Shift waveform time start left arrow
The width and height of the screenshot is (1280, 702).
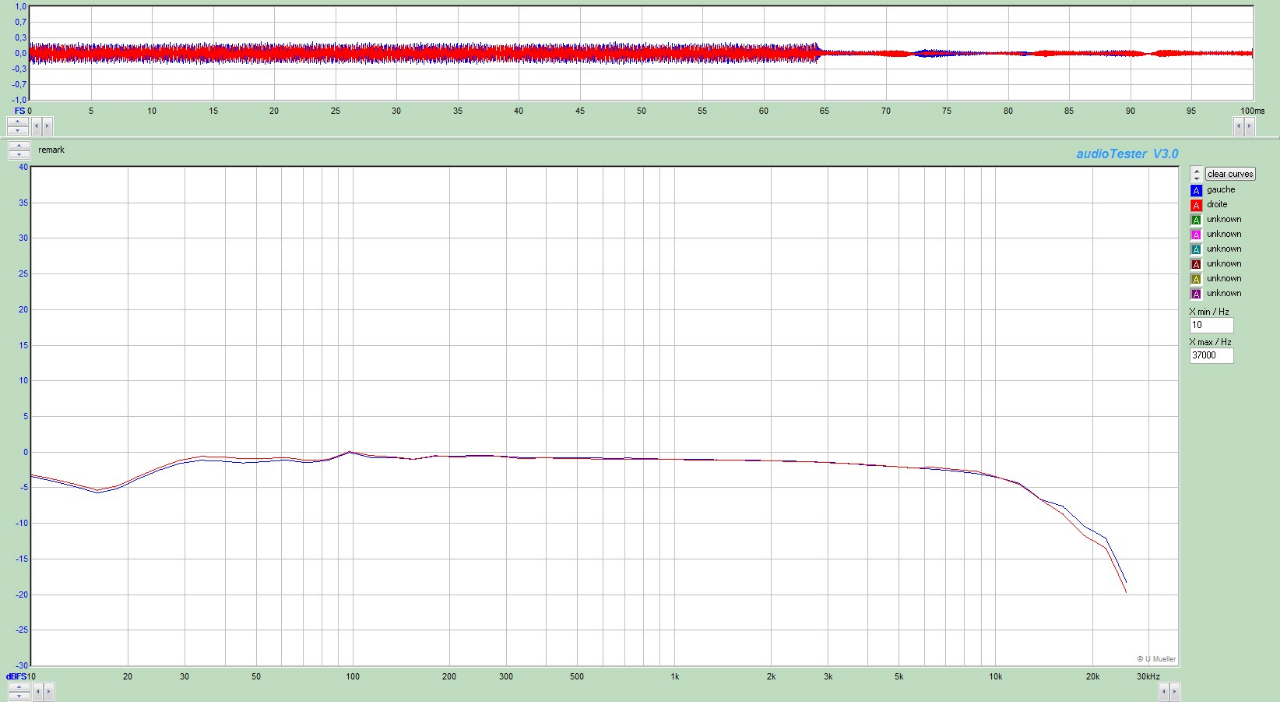(37, 126)
